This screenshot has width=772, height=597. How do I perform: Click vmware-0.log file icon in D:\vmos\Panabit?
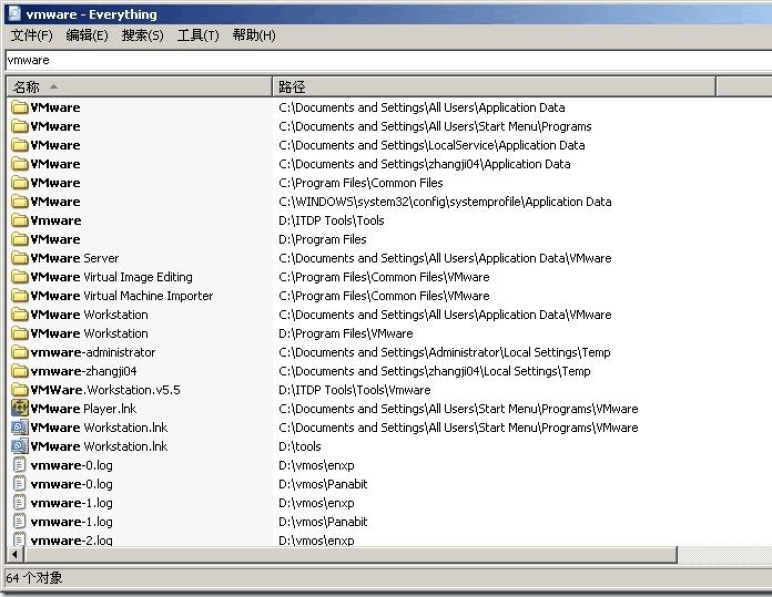pyautogui.click(x=19, y=484)
